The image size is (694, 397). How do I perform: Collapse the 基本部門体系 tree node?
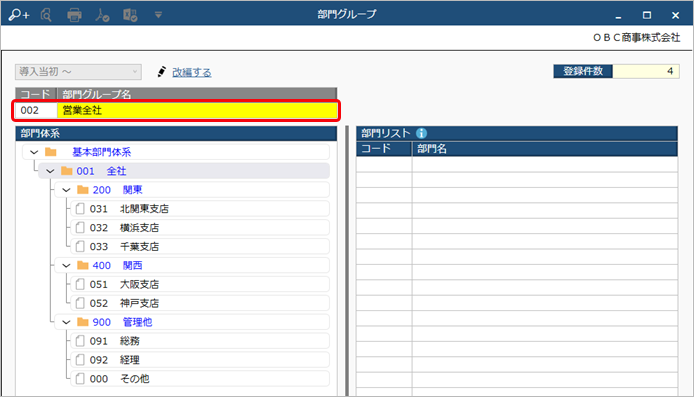pyautogui.click(x=34, y=152)
